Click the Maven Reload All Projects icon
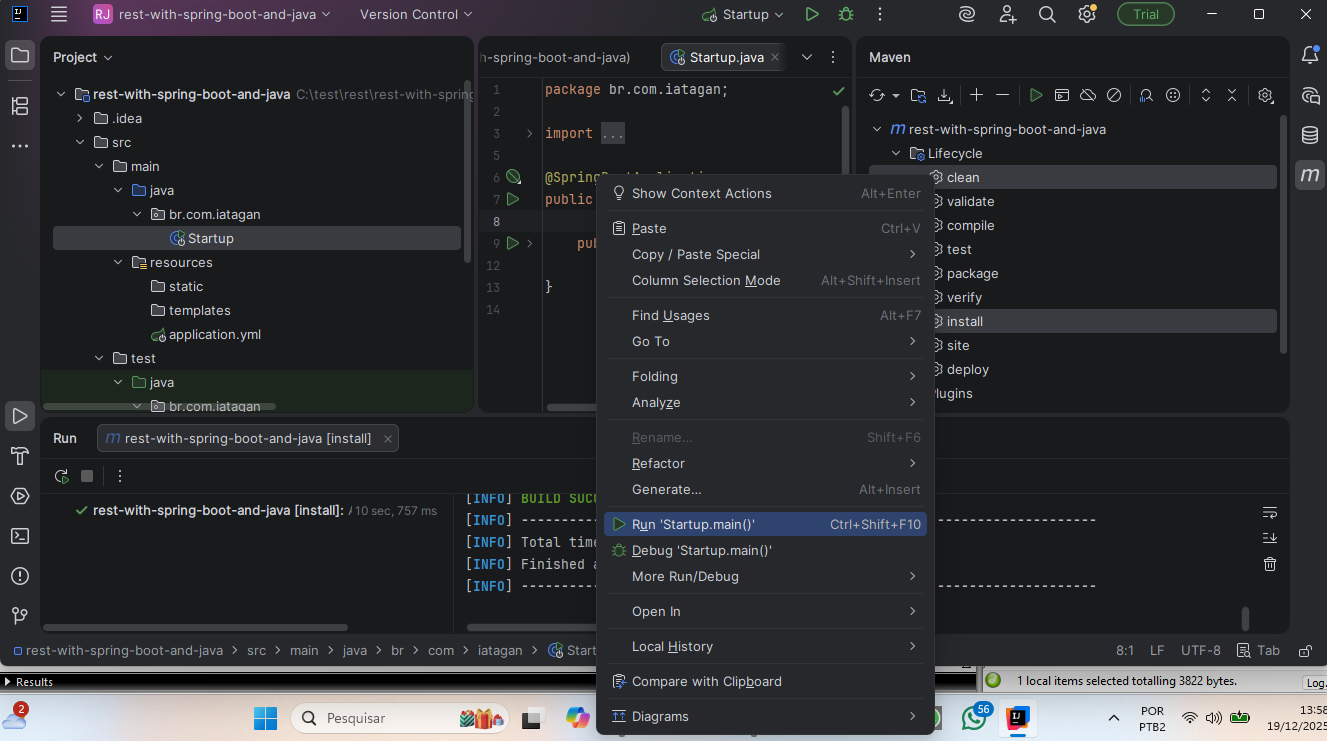This screenshot has height=741, width=1327. point(877,95)
